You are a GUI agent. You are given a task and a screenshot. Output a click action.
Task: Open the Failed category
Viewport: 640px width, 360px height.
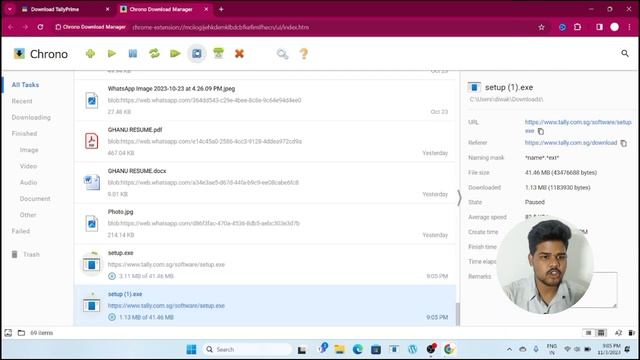pyautogui.click(x=20, y=231)
